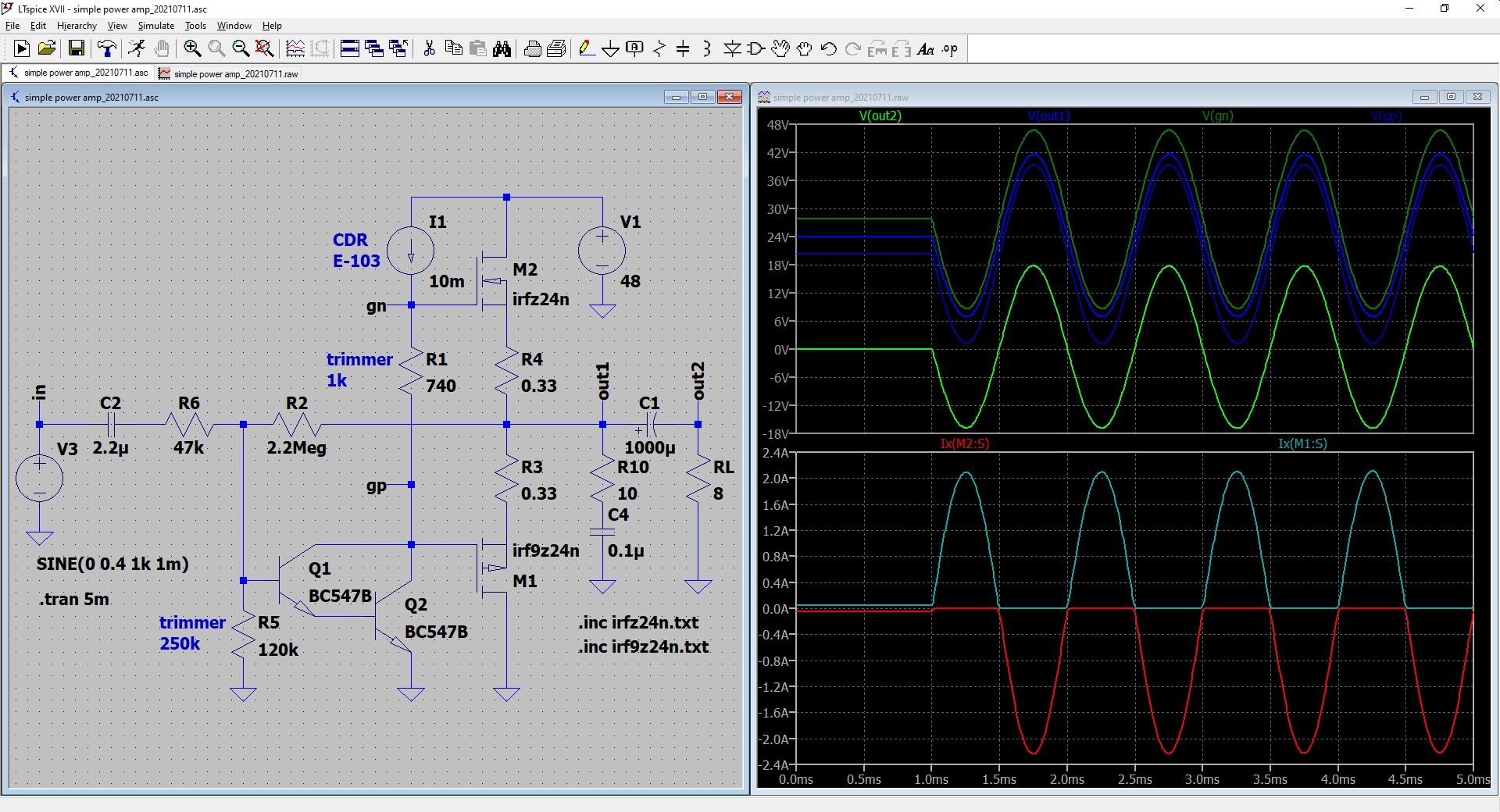Select the V(out2) trace label

pyautogui.click(x=880, y=116)
